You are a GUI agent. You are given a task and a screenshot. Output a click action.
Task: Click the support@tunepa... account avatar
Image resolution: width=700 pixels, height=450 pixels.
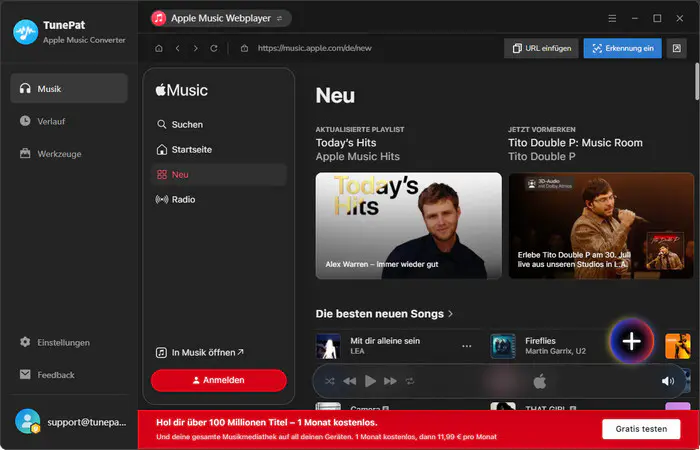pos(27,421)
